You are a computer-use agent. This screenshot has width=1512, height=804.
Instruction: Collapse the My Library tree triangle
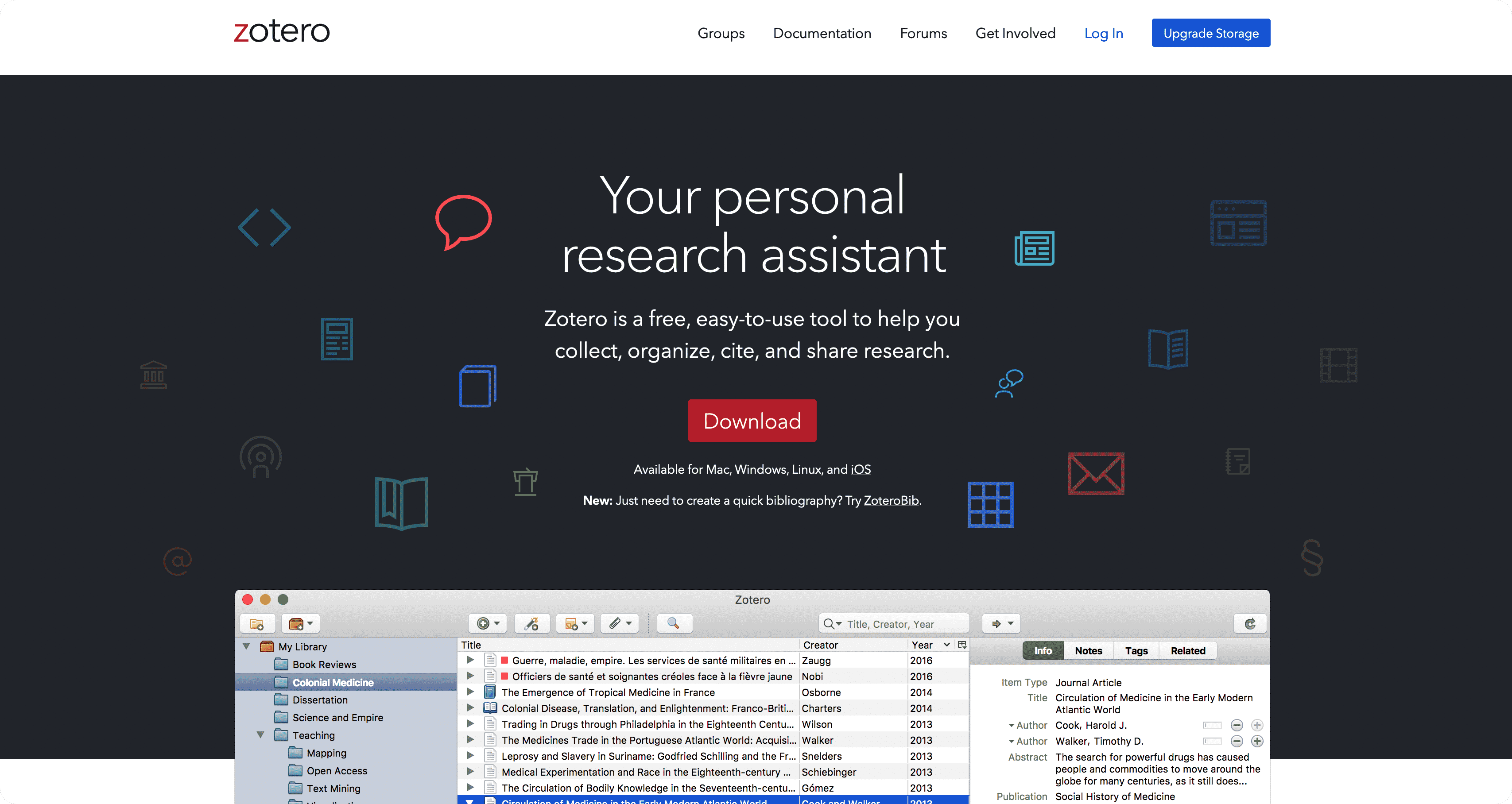(x=247, y=646)
